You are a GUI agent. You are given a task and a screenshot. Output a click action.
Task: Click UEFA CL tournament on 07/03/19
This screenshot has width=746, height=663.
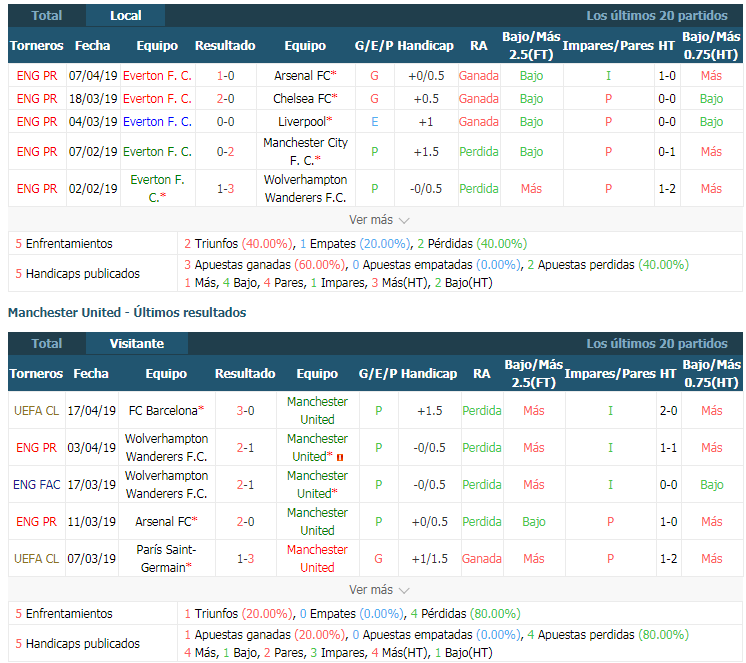point(36,558)
